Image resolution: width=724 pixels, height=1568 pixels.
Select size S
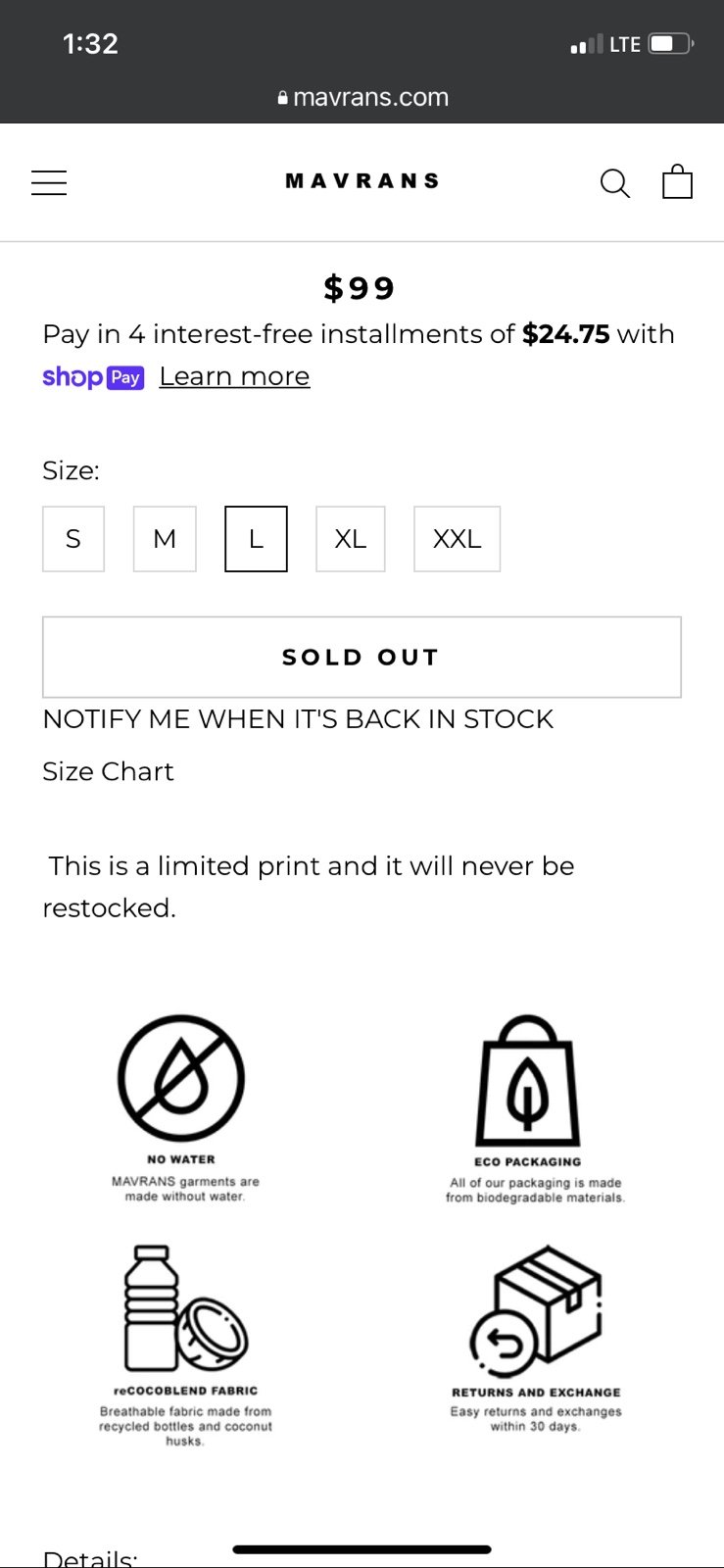point(73,539)
